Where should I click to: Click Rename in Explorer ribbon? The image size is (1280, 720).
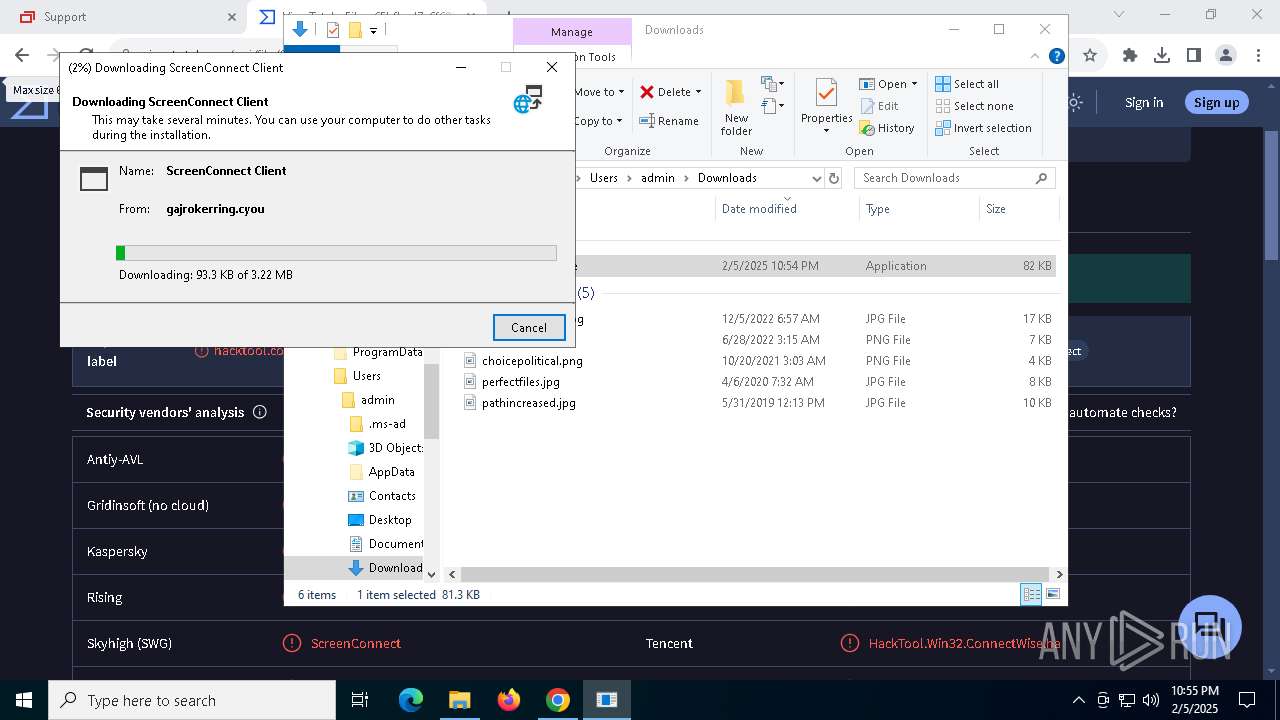click(669, 121)
